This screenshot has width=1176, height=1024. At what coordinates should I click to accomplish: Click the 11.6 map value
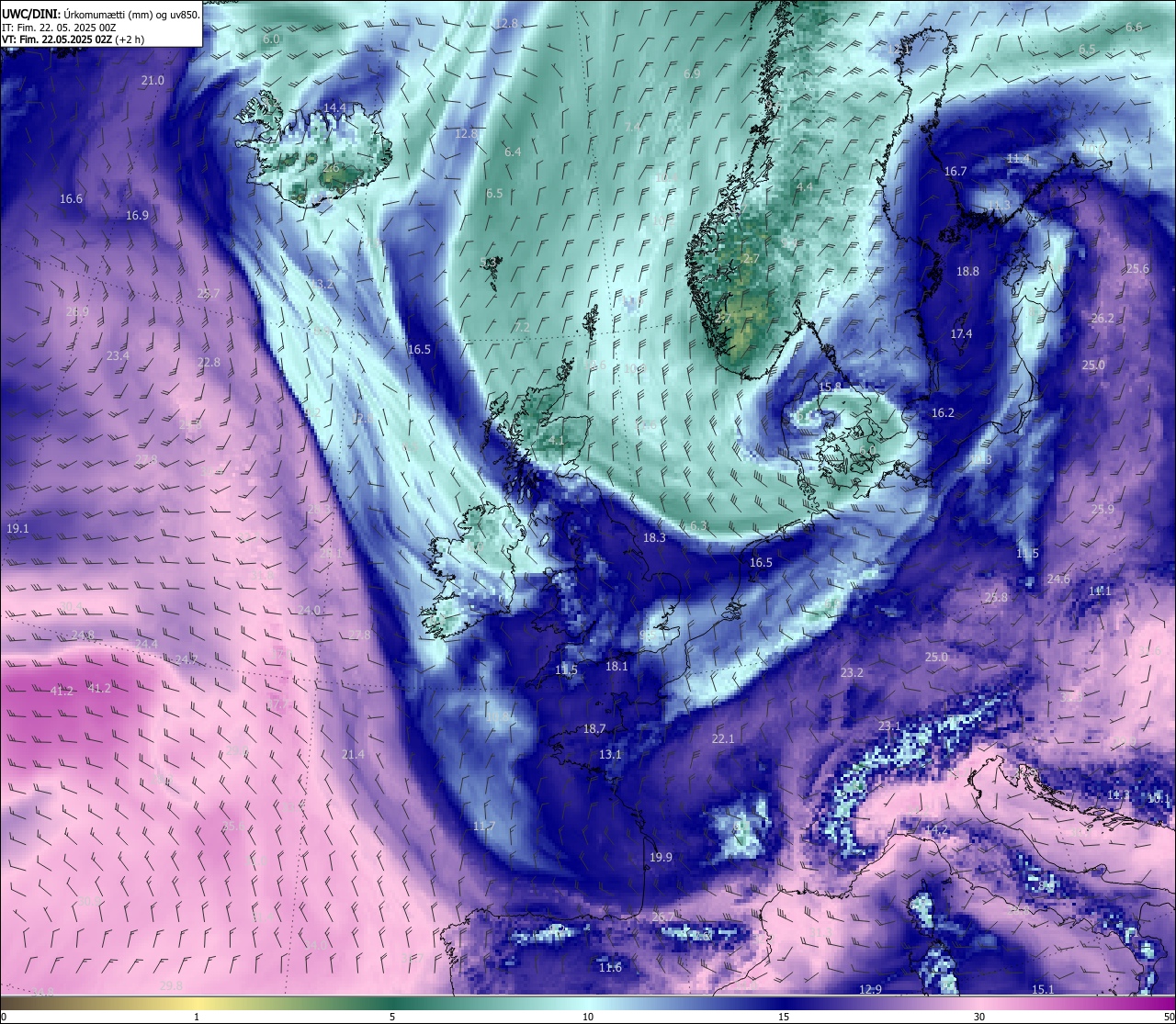point(610,968)
